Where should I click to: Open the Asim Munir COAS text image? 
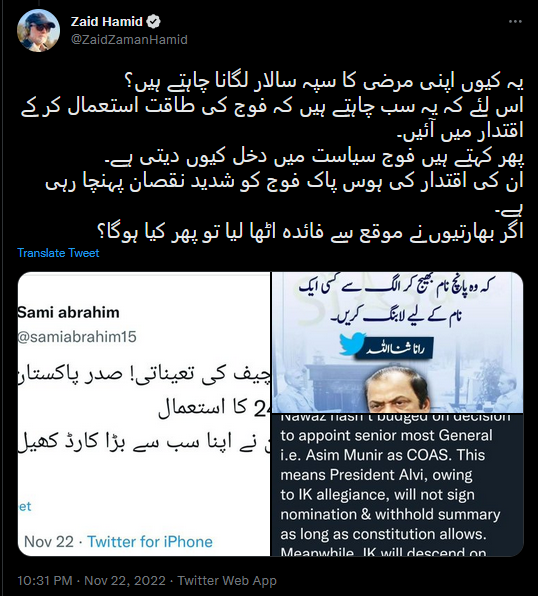click(397, 485)
